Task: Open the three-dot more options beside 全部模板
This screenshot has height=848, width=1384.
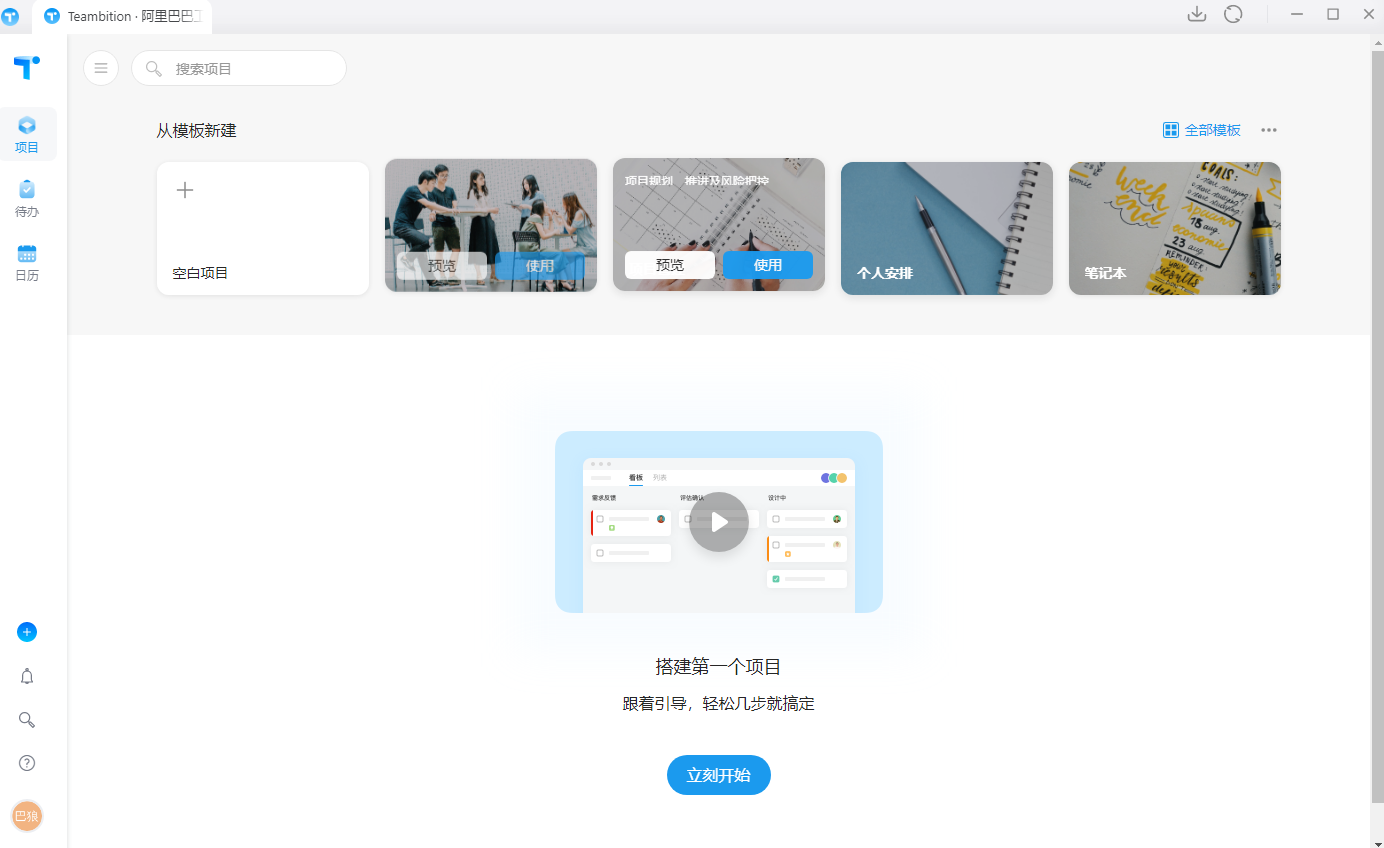Action: (1269, 130)
